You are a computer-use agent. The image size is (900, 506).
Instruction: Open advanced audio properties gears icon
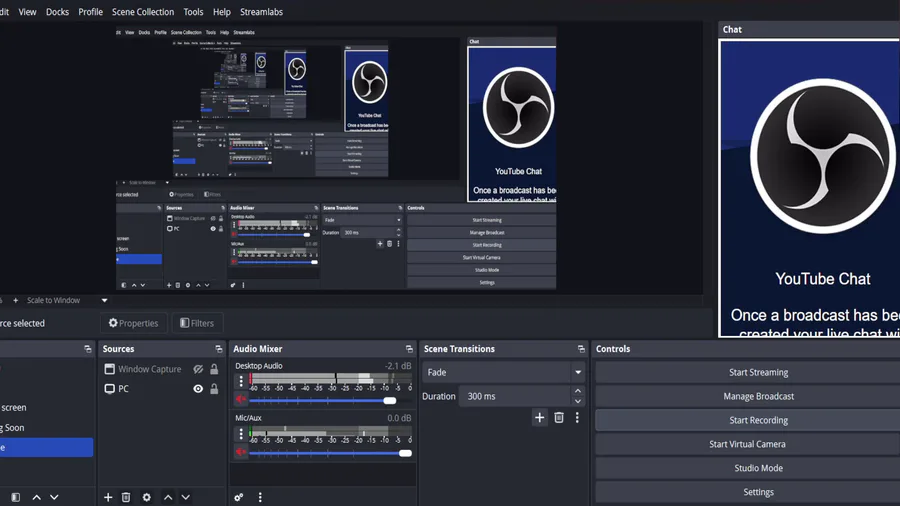[239, 497]
